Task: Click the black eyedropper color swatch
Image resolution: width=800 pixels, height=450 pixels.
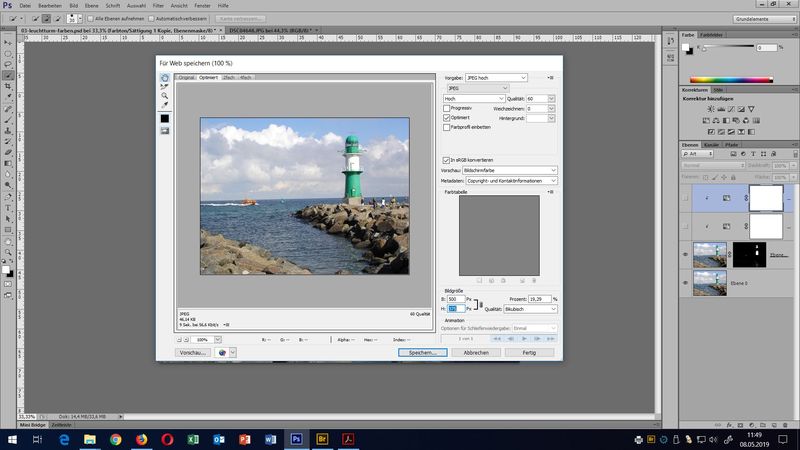Action: (x=165, y=119)
